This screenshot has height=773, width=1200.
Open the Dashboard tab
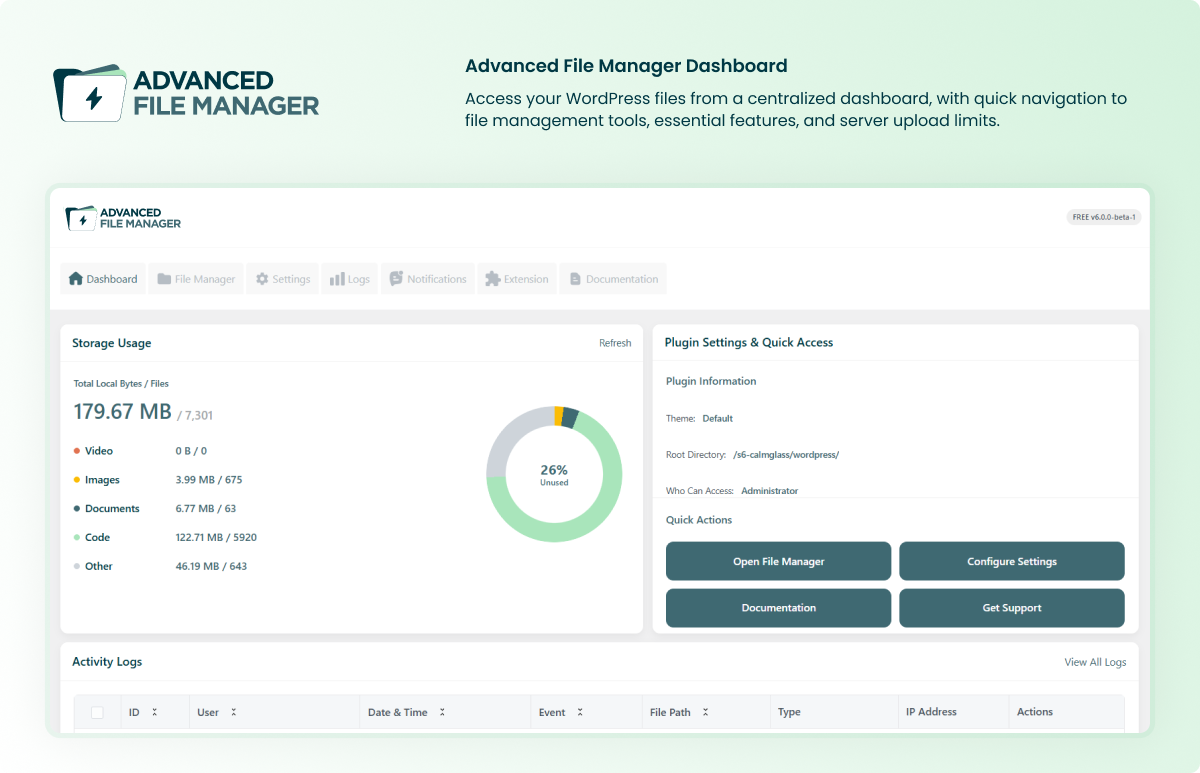pyautogui.click(x=103, y=279)
